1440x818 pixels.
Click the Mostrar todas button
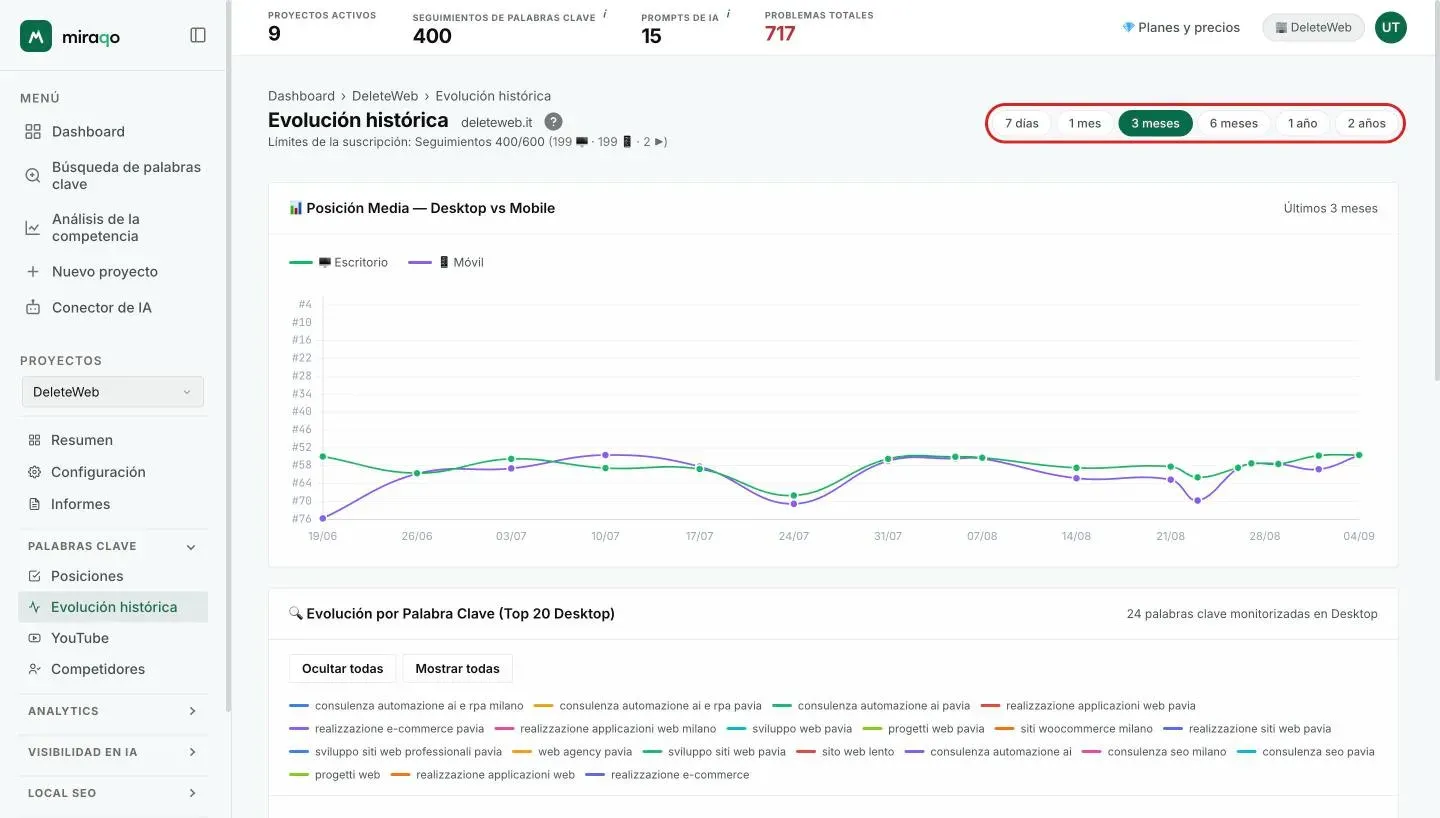[457, 669]
